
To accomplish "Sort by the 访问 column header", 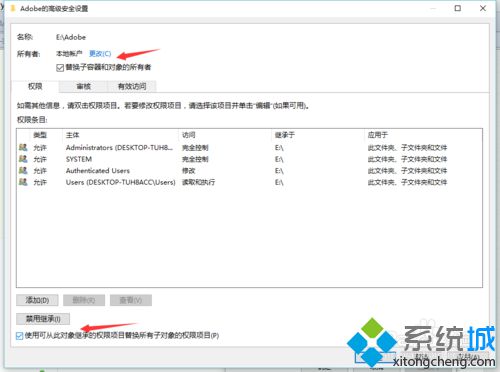I will pyautogui.click(x=188, y=135).
